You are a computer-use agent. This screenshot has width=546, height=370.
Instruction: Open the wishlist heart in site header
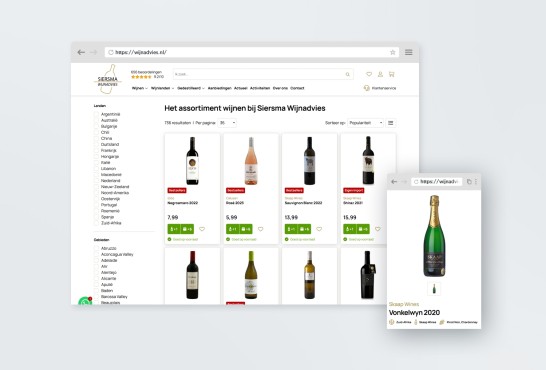click(369, 74)
